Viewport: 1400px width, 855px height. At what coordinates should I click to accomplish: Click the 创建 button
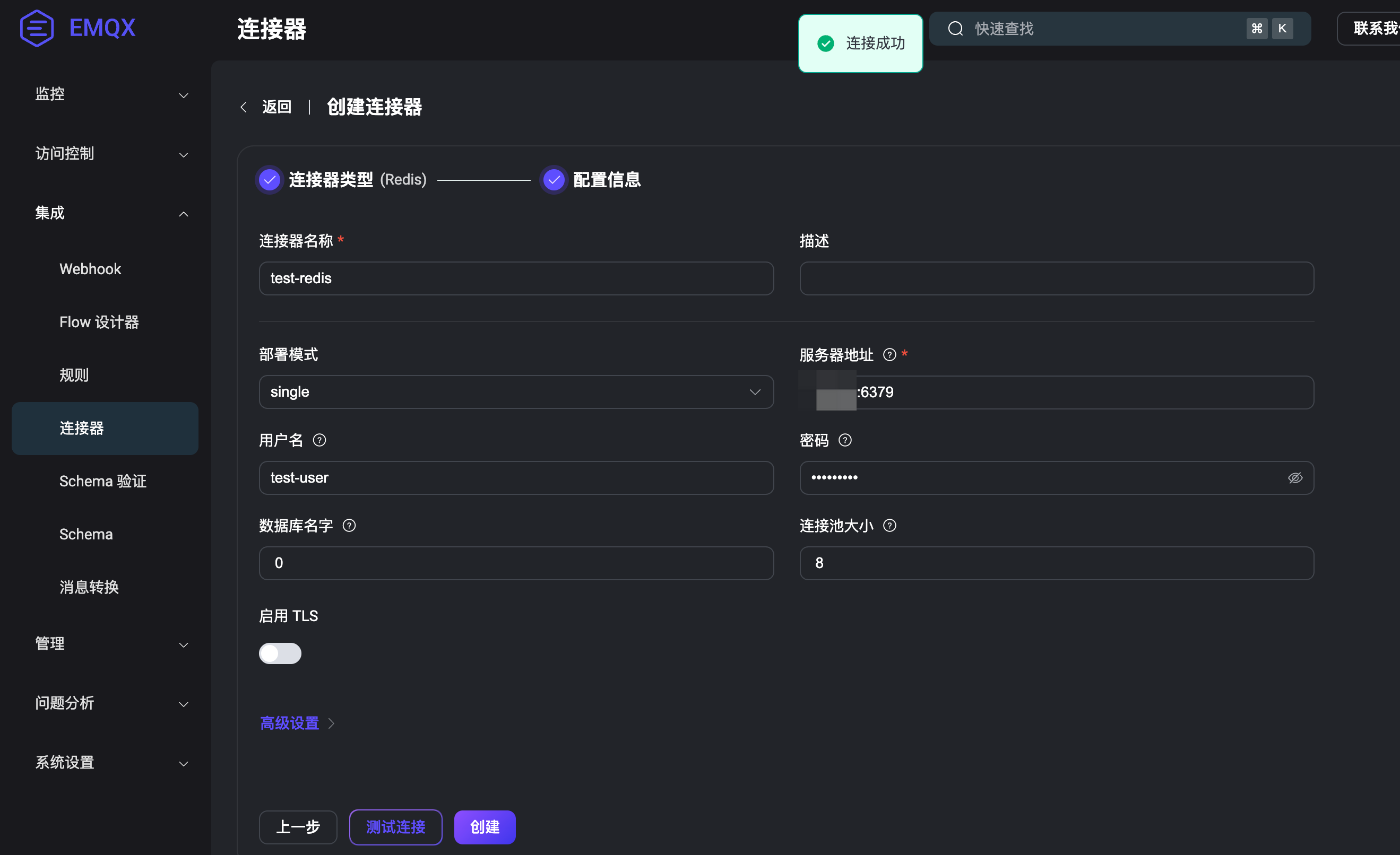click(x=485, y=827)
